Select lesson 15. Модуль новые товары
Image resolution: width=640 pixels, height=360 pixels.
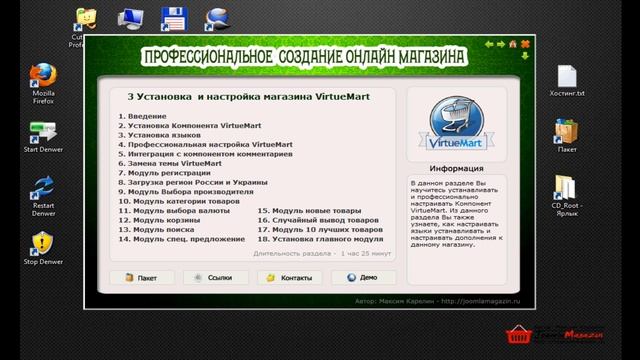tap(309, 211)
